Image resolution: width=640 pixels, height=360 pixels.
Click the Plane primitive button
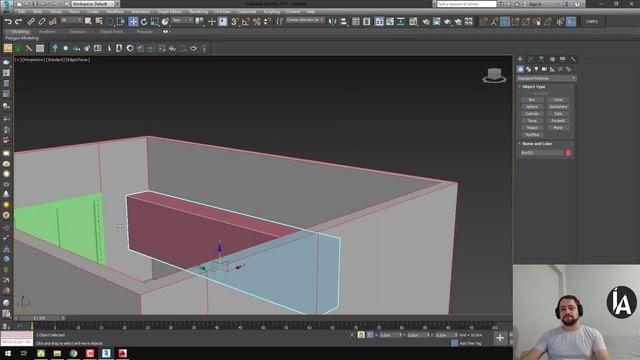click(558, 127)
